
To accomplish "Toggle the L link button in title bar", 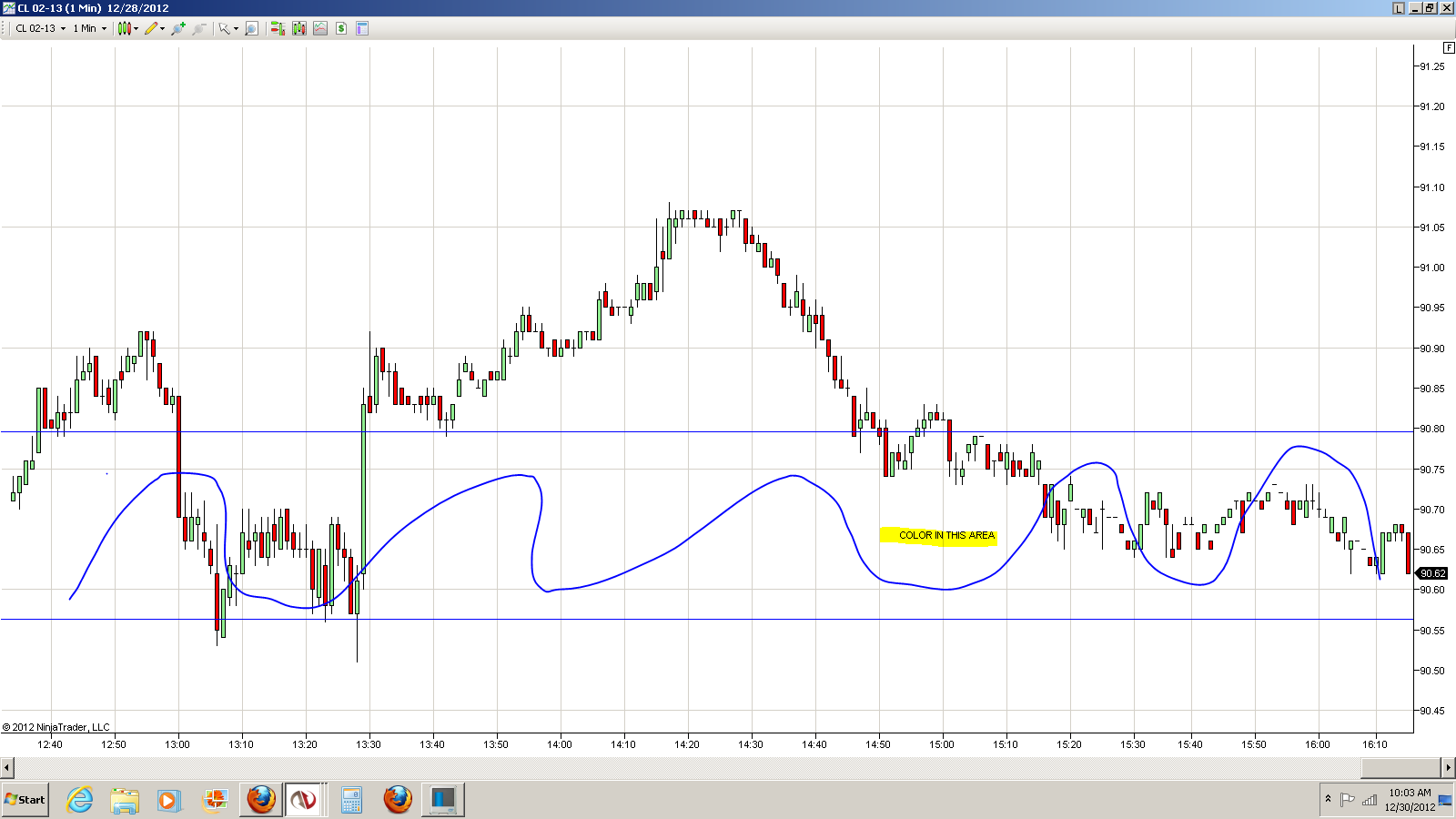I will [1399, 8].
